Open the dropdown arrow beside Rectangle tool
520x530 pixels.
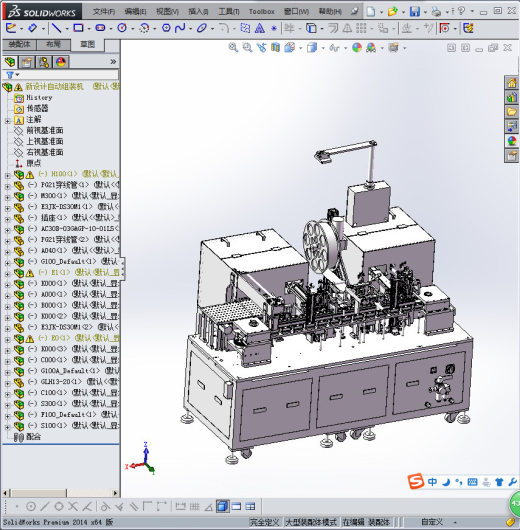coord(89,29)
